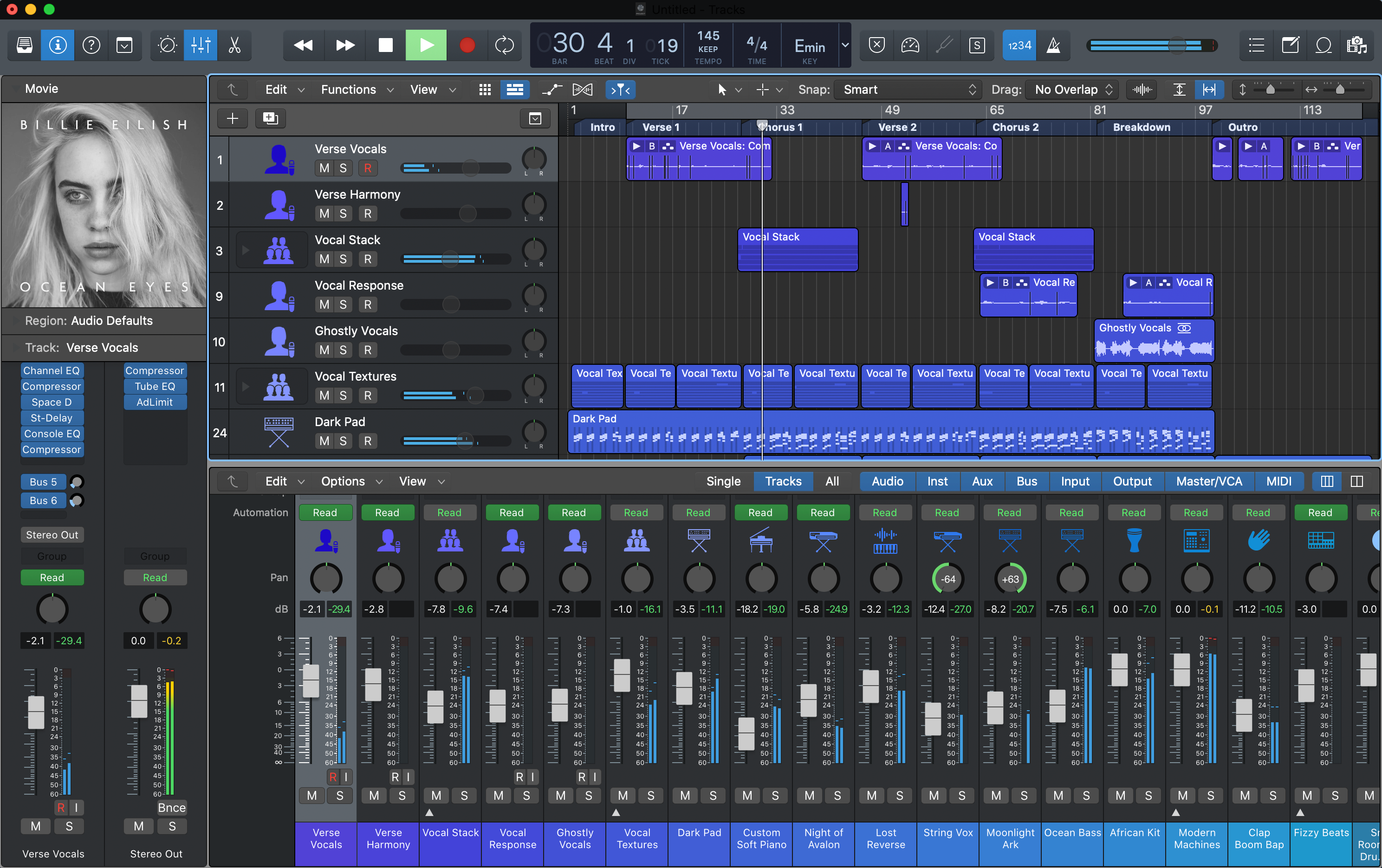Image resolution: width=1382 pixels, height=868 pixels.
Task: Click the Duplicate Track icon
Action: pos(270,118)
